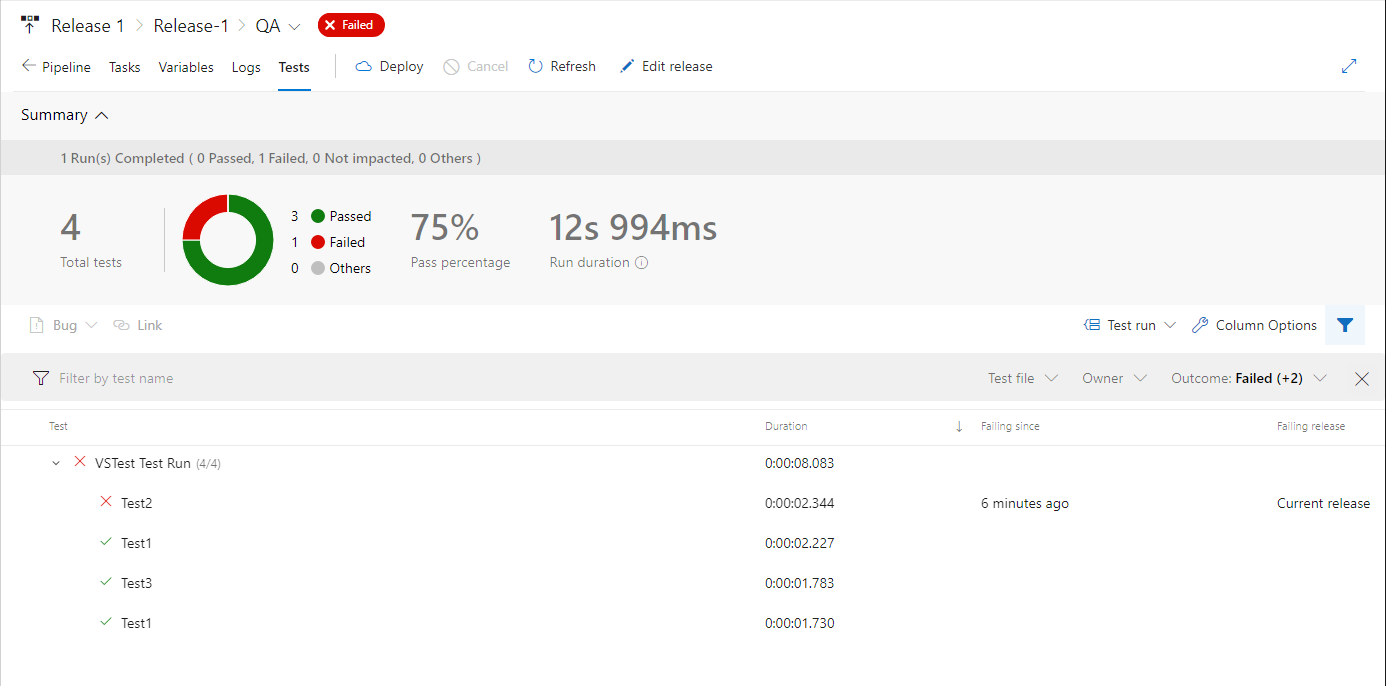Image resolution: width=1386 pixels, height=686 pixels.
Task: Click the pipeline breadcrumb icon
Action: (28, 24)
